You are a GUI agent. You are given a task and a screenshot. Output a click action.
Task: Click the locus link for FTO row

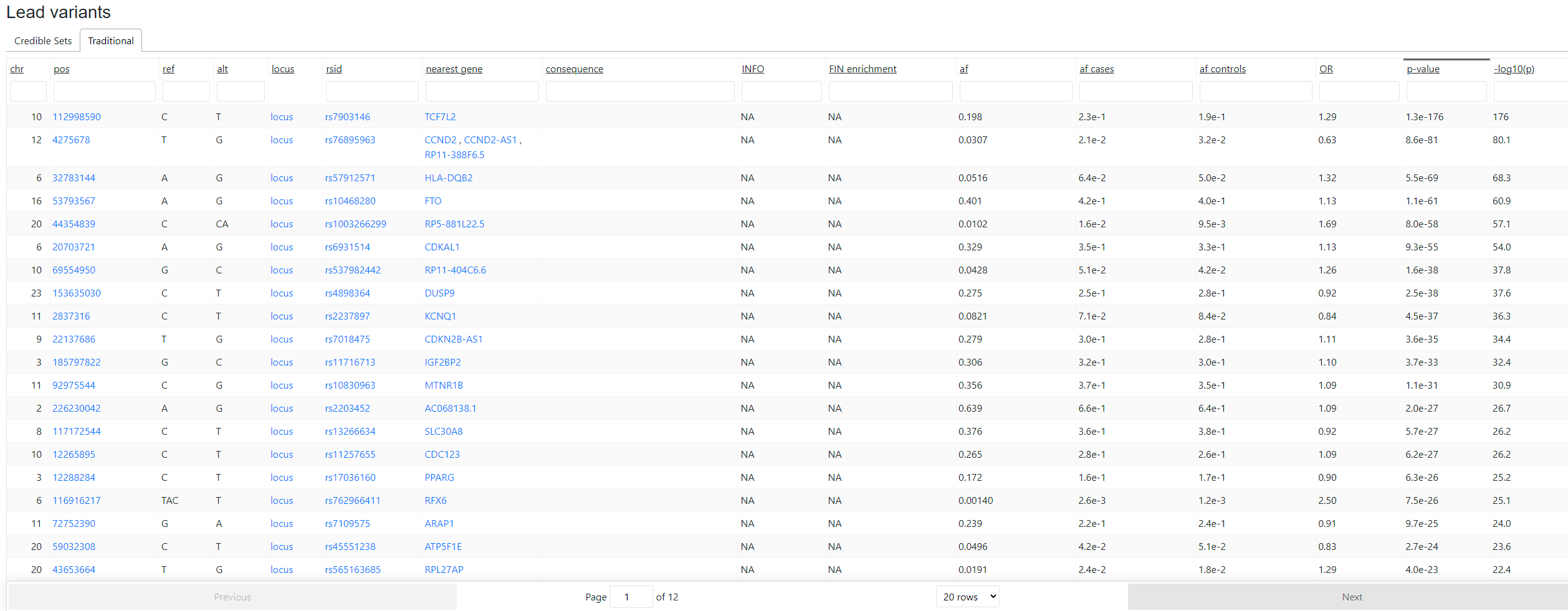[282, 201]
